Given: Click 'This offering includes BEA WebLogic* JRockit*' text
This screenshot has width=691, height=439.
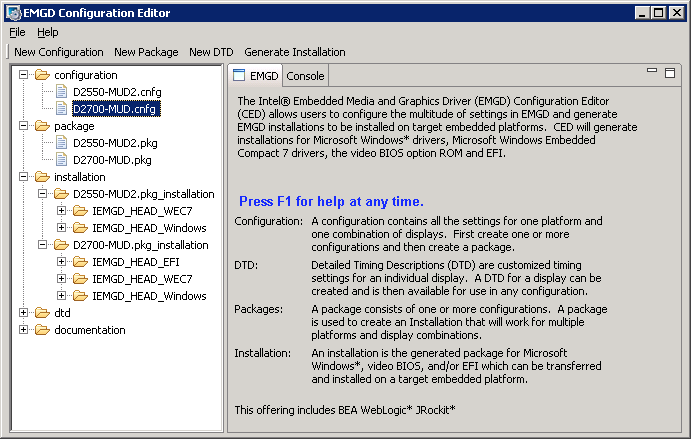Looking at the screenshot, I should [x=345, y=410].
